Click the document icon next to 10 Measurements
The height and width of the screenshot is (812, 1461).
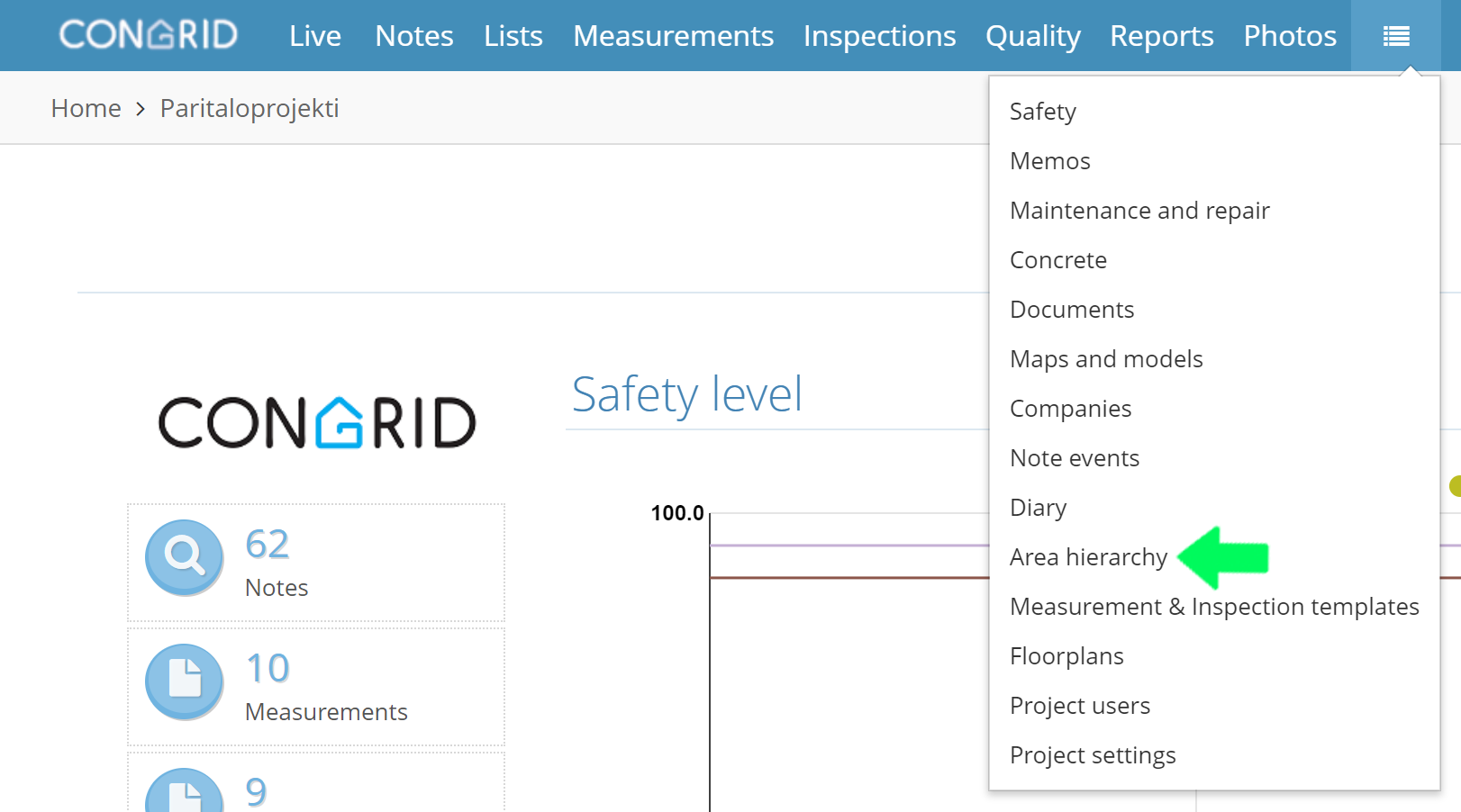185,681
